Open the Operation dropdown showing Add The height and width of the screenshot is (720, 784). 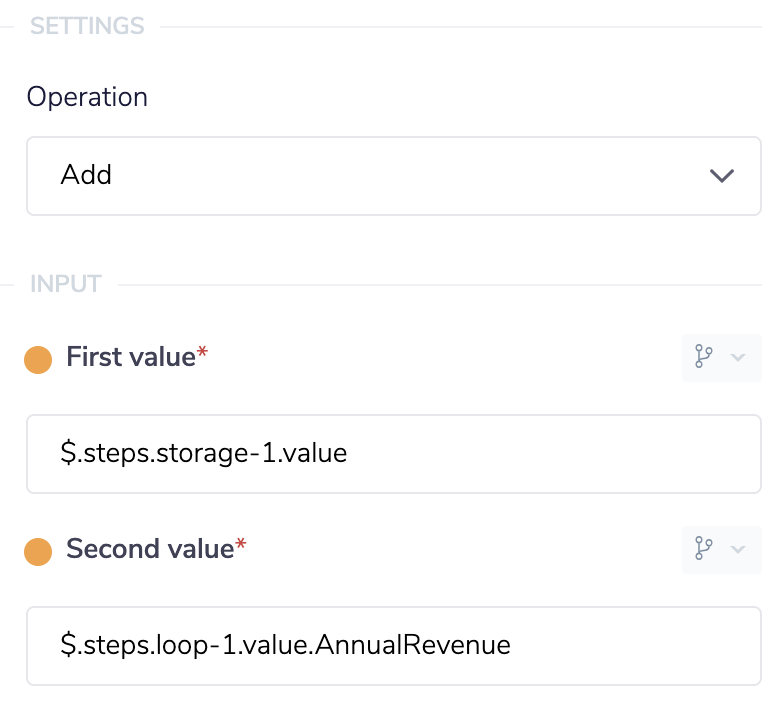click(393, 176)
